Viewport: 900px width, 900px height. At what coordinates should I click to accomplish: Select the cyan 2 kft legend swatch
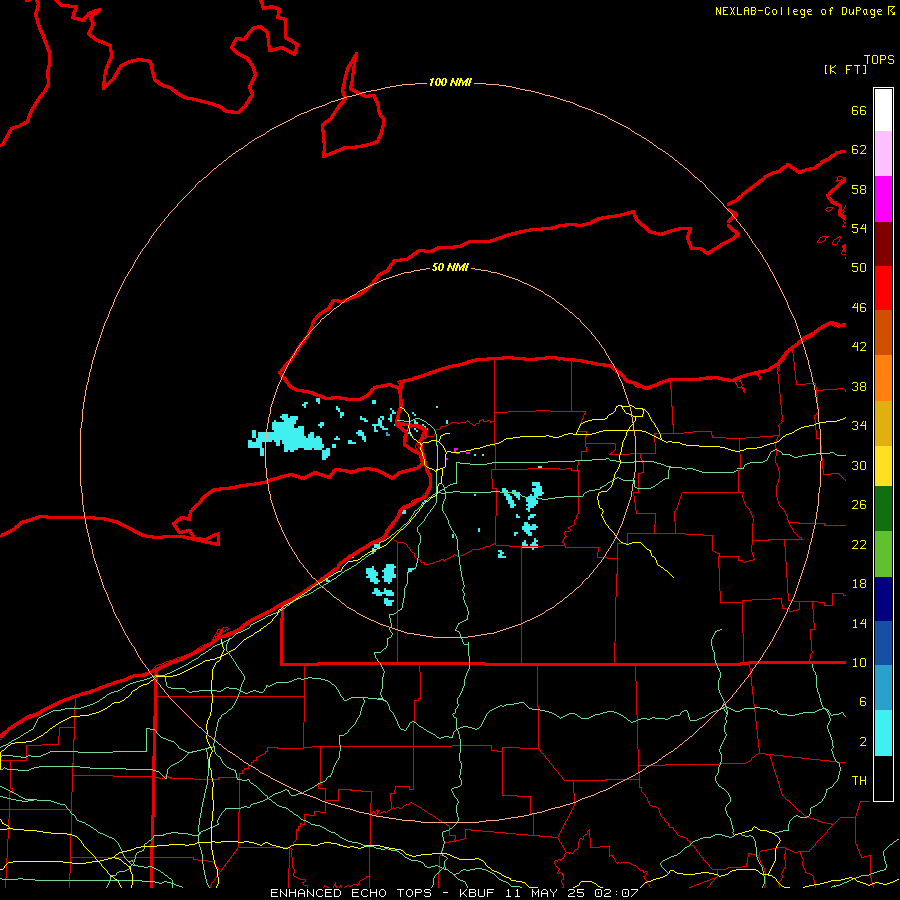point(883,733)
